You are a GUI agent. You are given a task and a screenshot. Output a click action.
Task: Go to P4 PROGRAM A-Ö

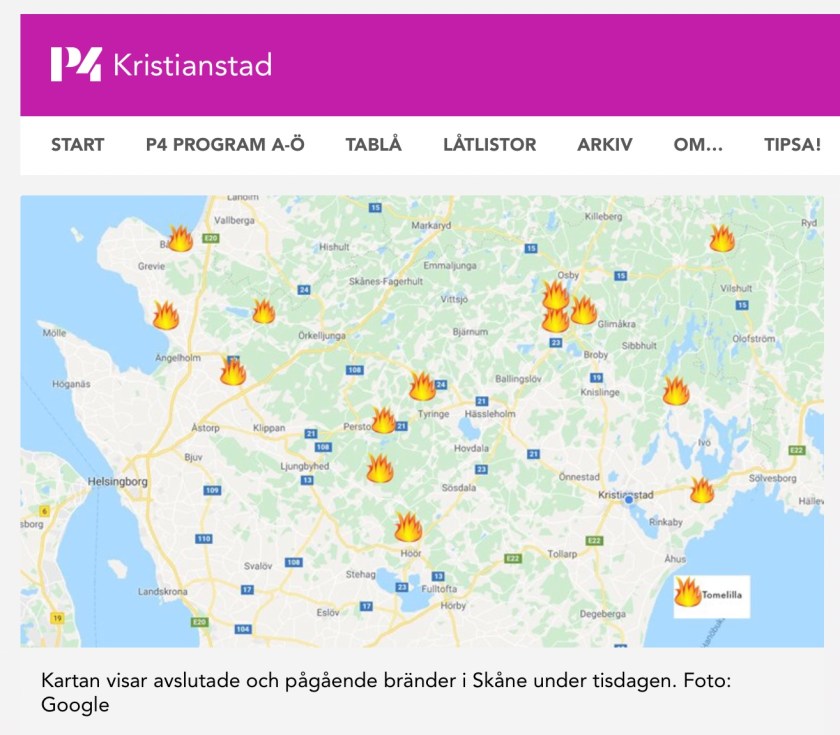coord(225,145)
